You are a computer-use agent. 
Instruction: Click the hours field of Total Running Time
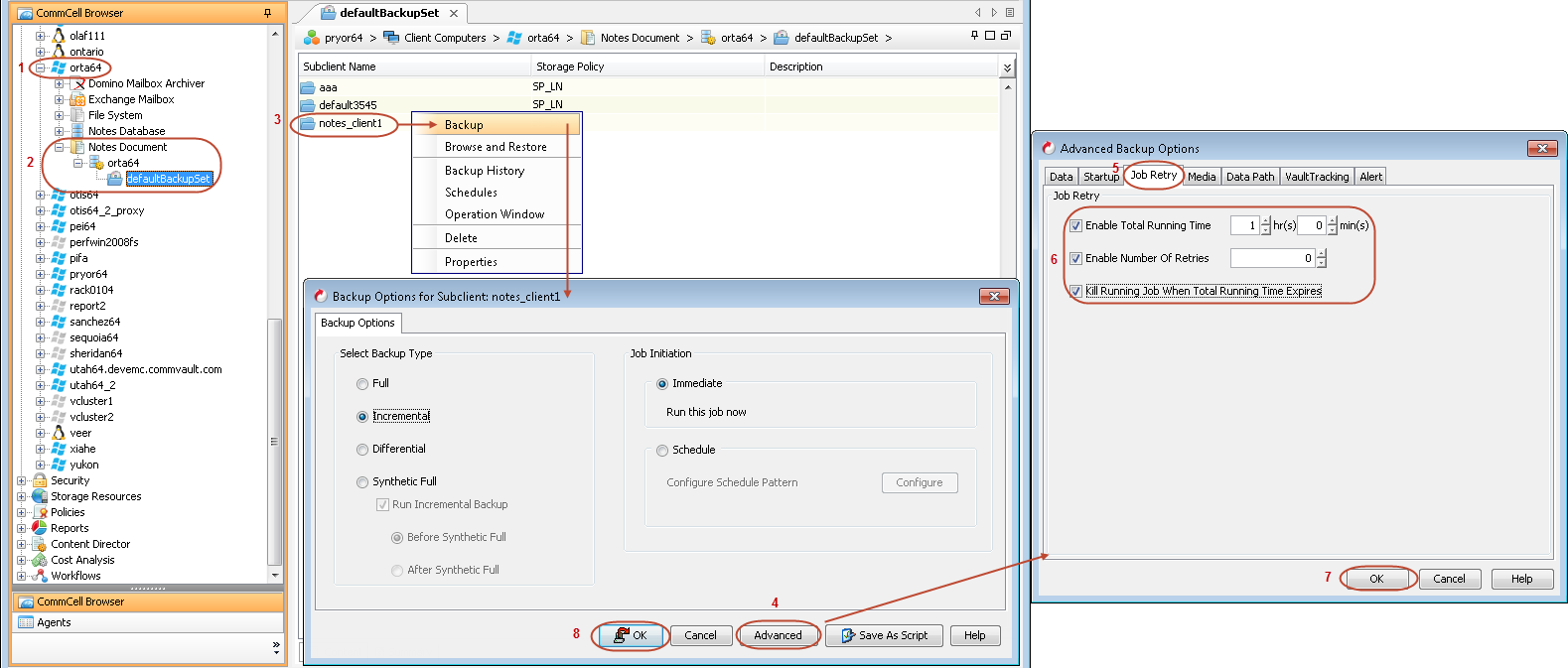pos(1243,225)
